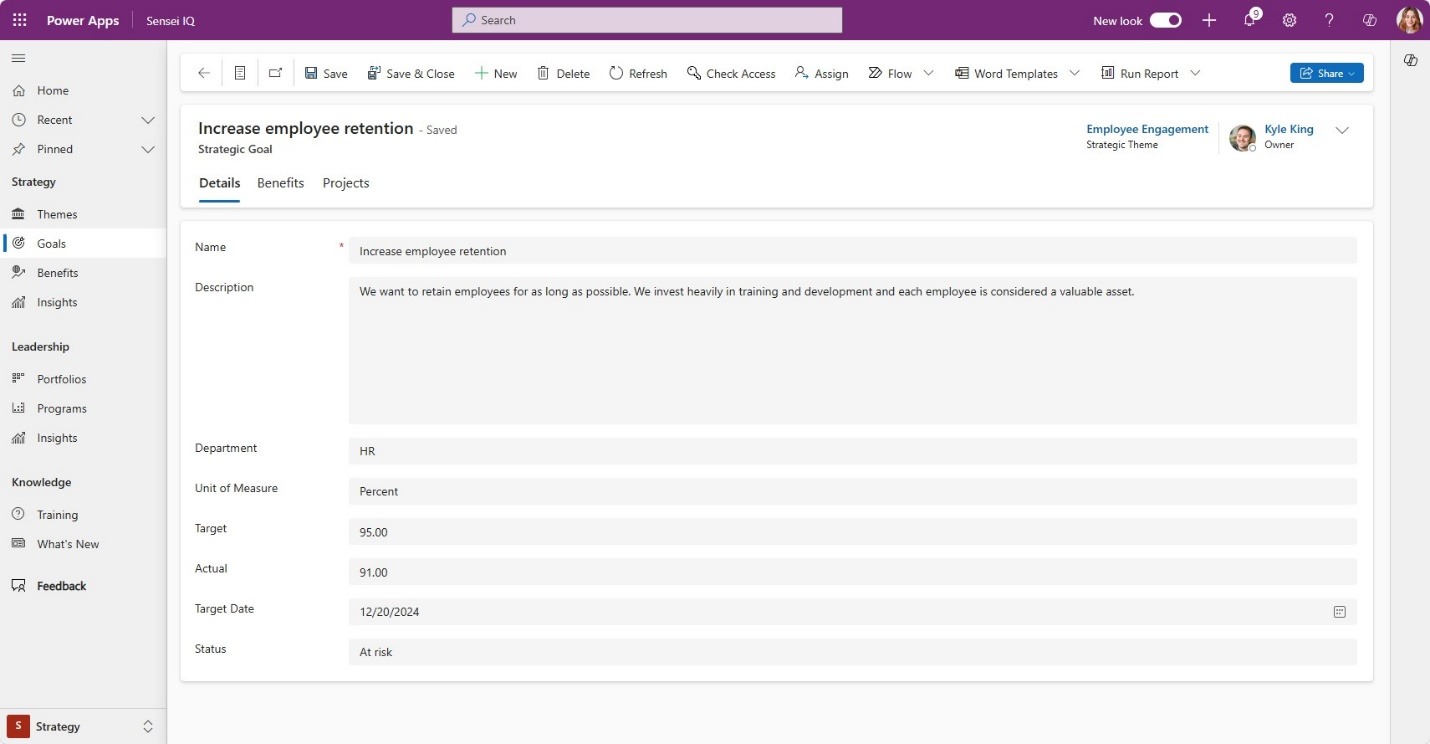Image resolution: width=1430 pixels, height=744 pixels.
Task: Expand the Word Templates chevron
Action: tap(1075, 73)
